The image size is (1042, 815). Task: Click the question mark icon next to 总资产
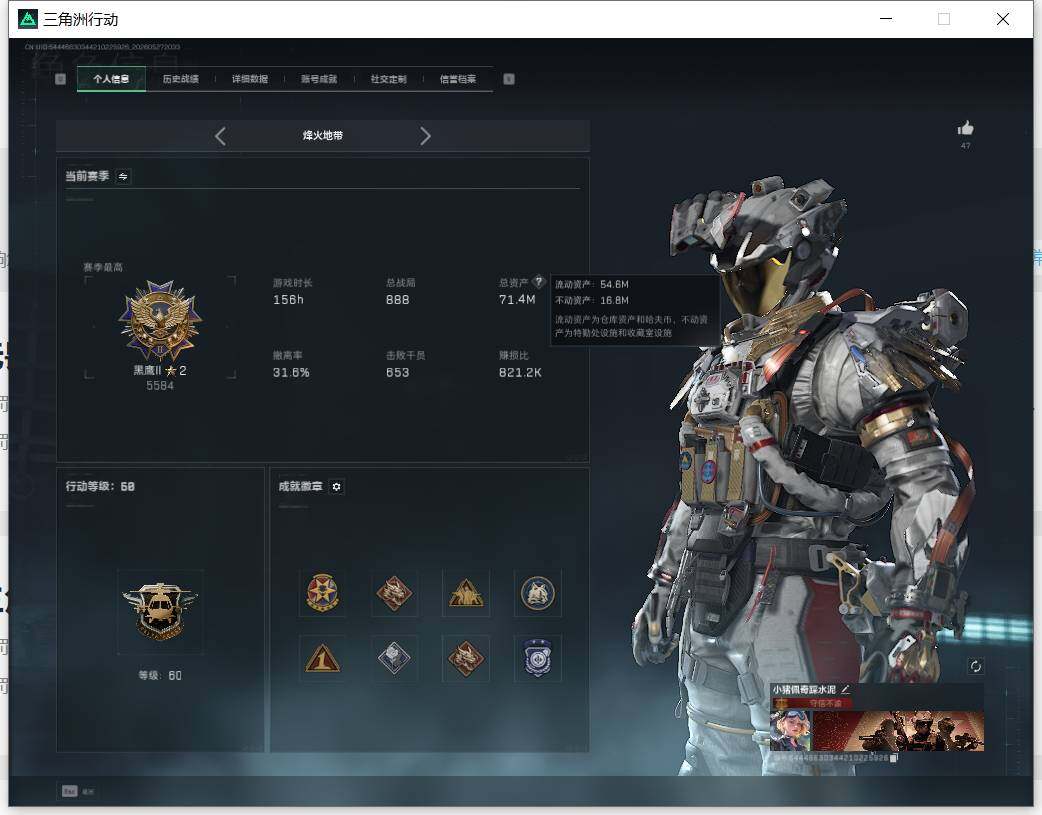coord(539,281)
